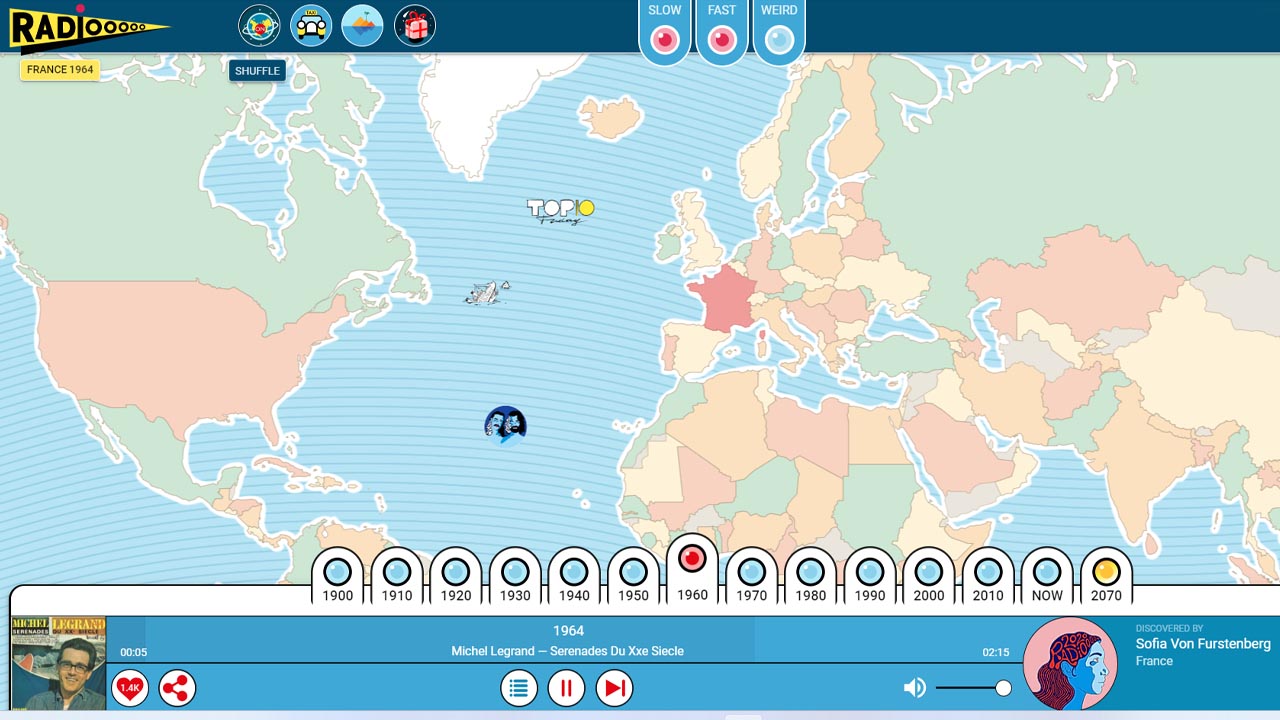Share the current track
1280x720 pixels.
177,688
